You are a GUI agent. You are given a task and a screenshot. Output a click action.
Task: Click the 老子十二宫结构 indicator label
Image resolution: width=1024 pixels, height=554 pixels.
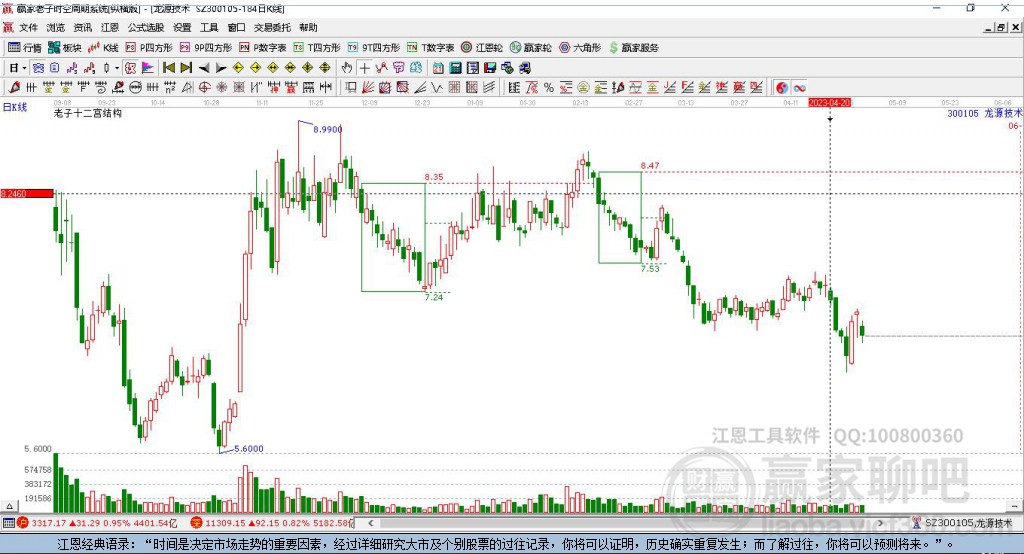point(88,113)
